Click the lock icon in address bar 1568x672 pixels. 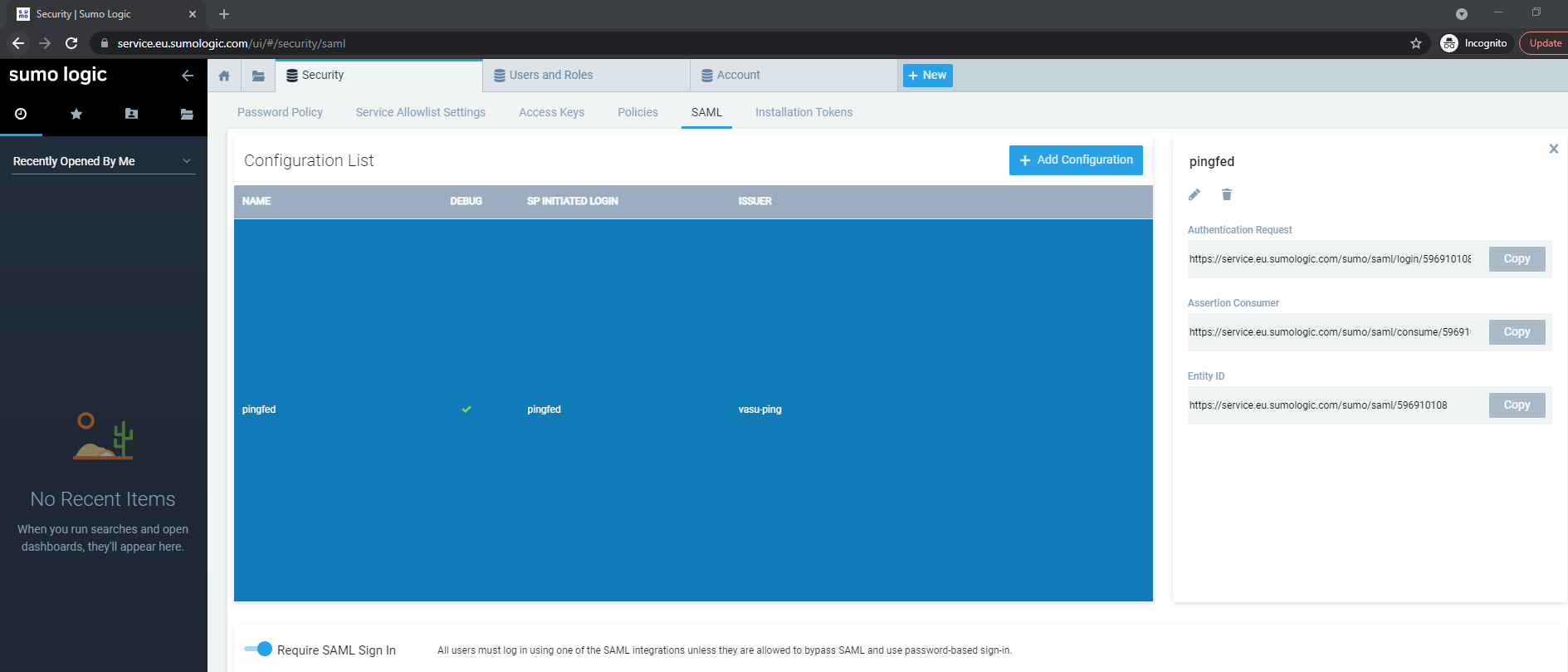click(x=104, y=43)
